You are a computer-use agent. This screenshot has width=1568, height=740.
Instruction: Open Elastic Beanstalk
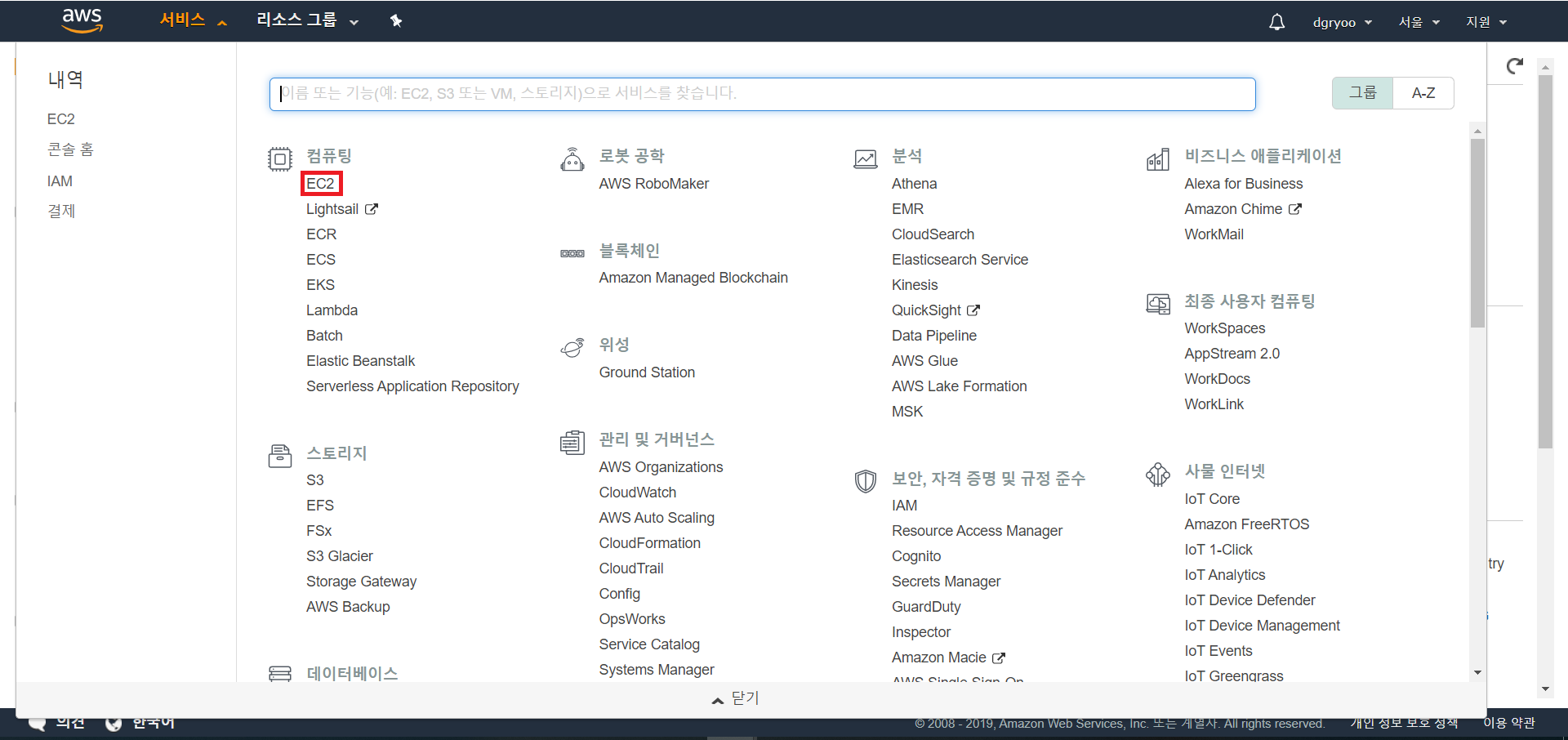click(360, 361)
